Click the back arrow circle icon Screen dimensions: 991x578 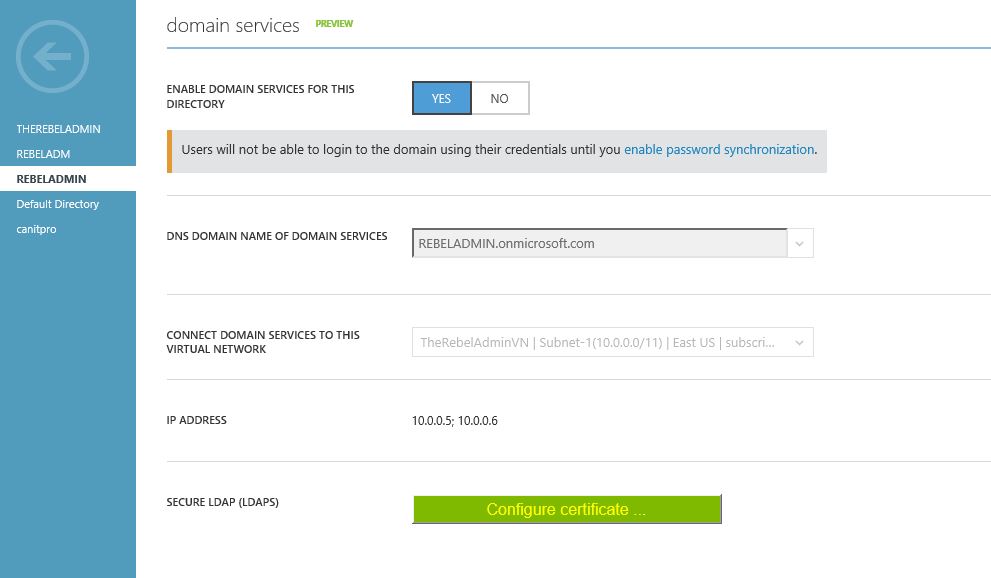[52, 57]
